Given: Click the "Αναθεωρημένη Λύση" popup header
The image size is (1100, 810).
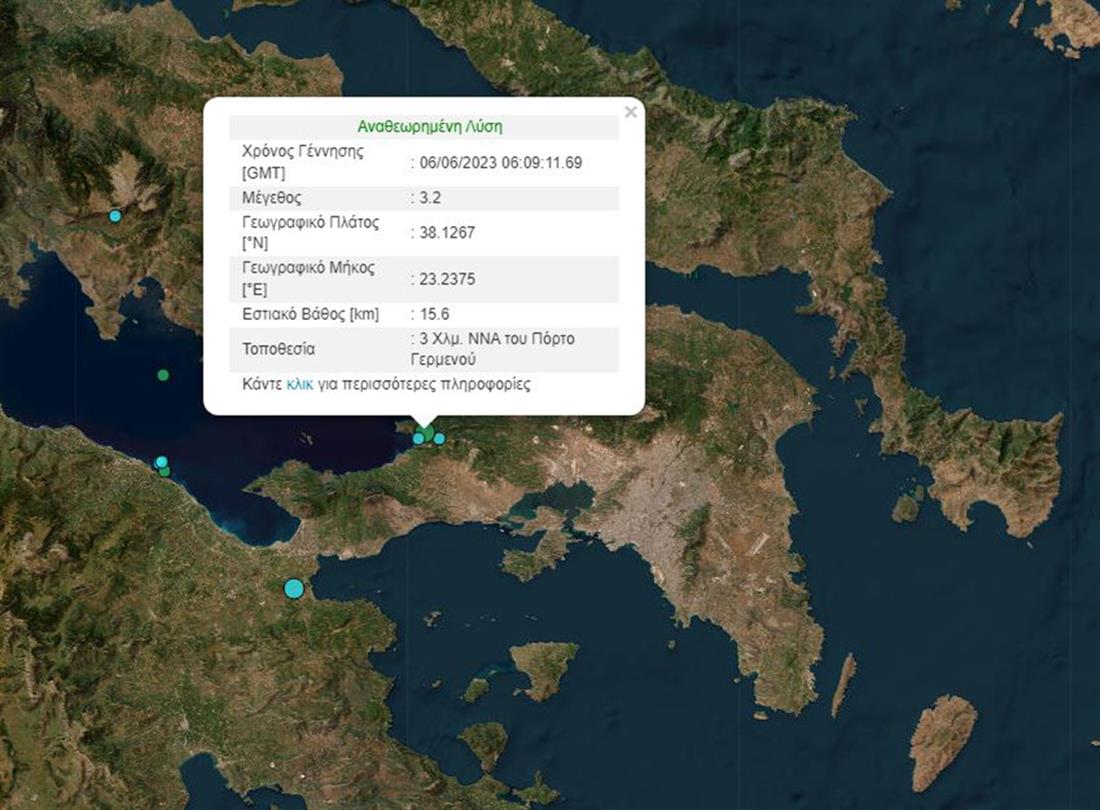Looking at the screenshot, I should pyautogui.click(x=429, y=127).
